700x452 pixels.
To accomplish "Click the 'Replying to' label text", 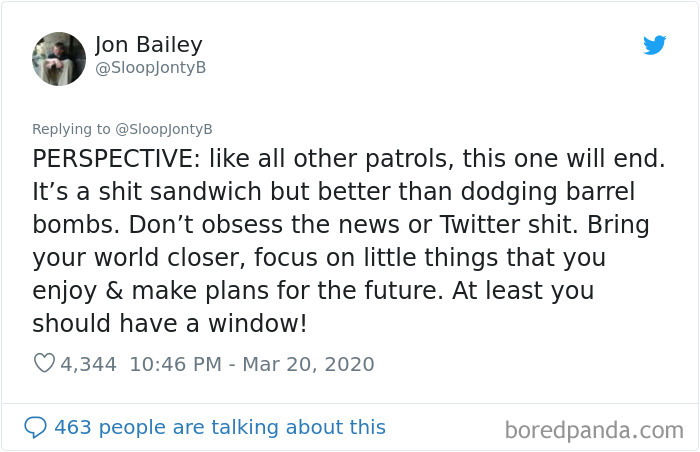I will pos(71,129).
